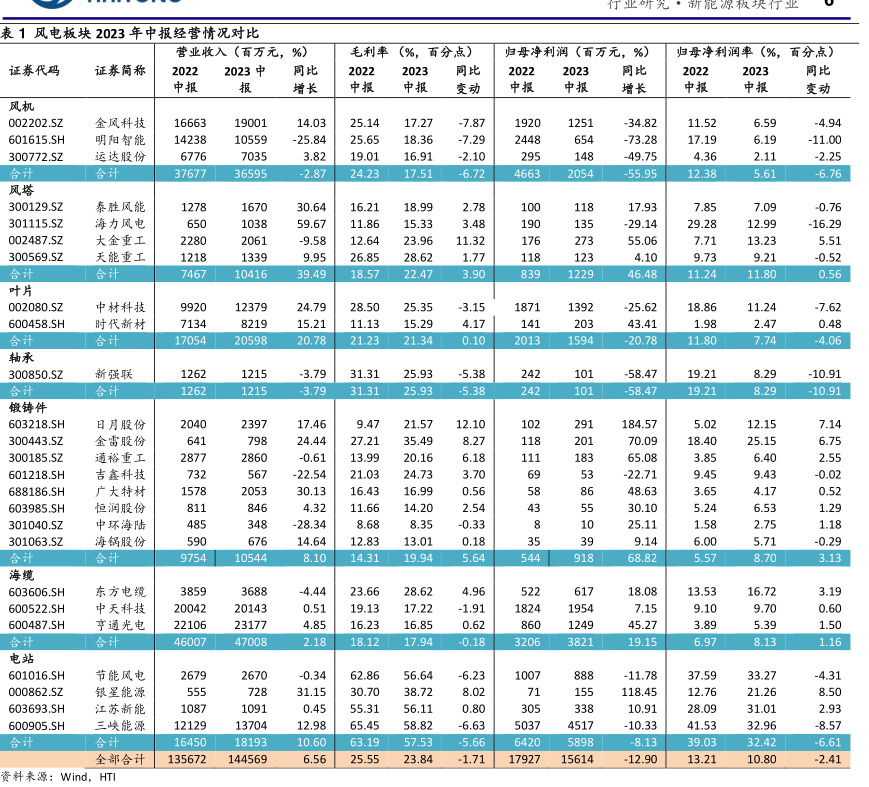This screenshot has height=787, width=869.
Task: Click stock code 002080.SZ
Action: click(36, 307)
